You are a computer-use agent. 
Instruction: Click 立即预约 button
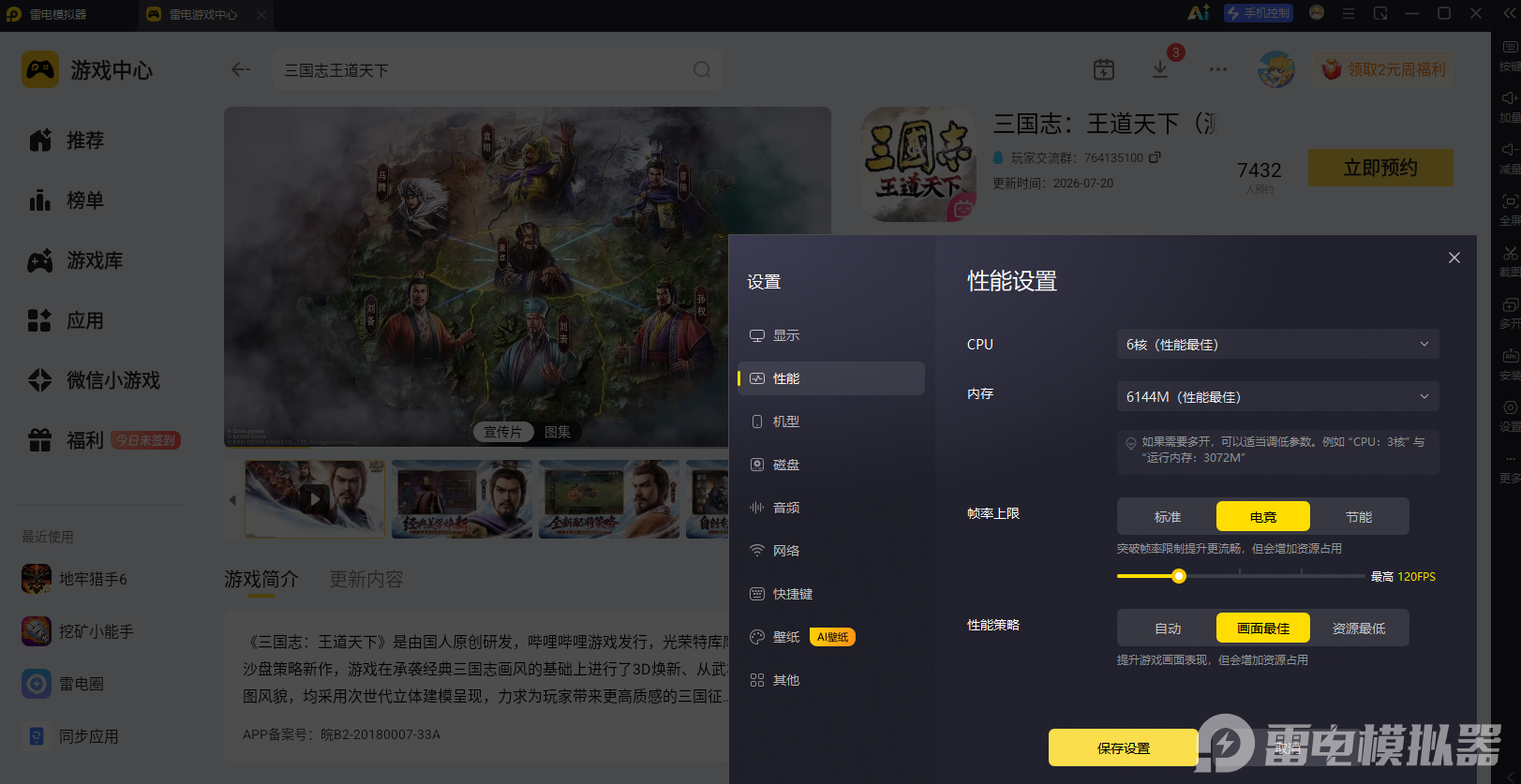1380,168
